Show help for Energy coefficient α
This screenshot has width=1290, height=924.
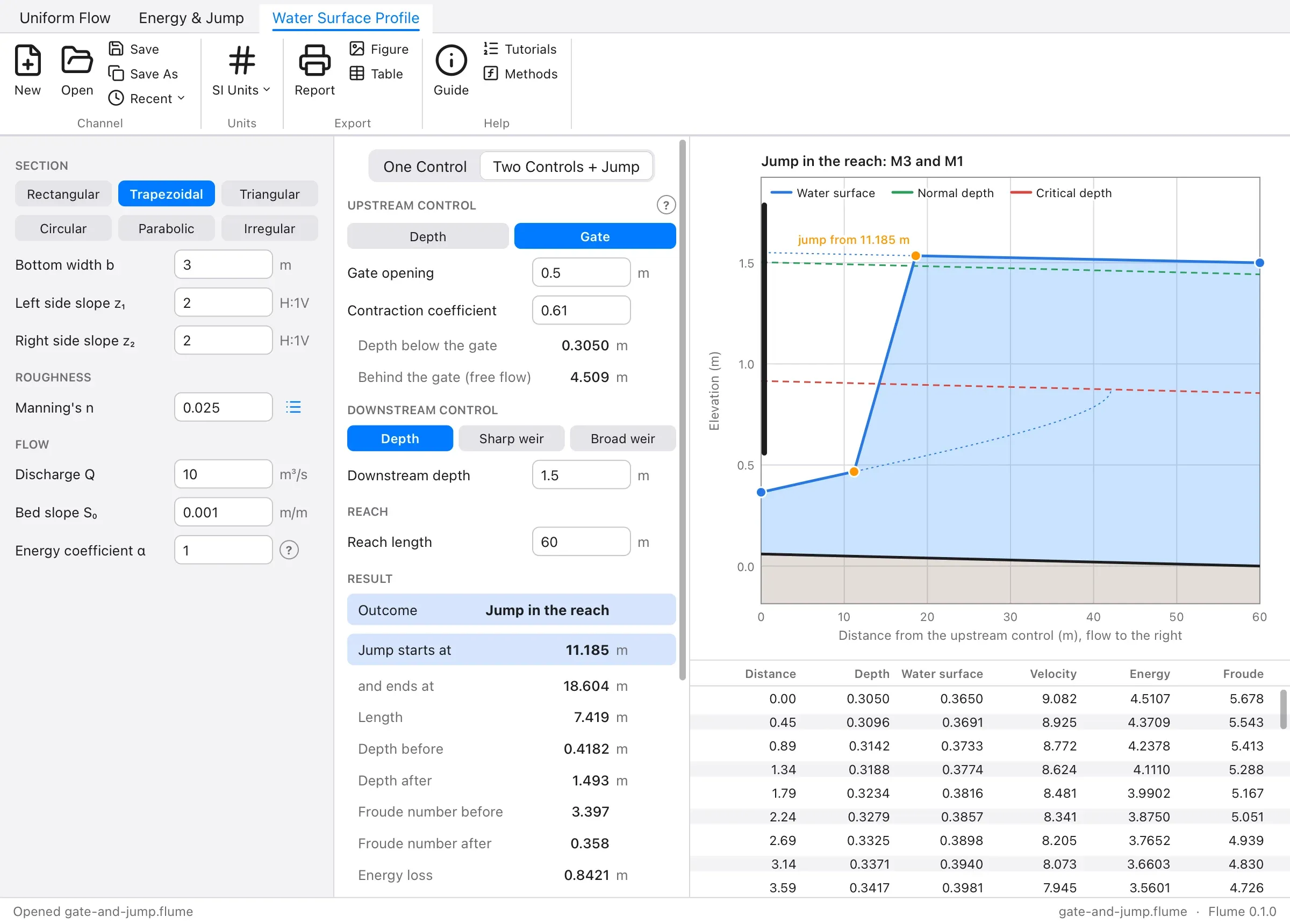coord(289,550)
